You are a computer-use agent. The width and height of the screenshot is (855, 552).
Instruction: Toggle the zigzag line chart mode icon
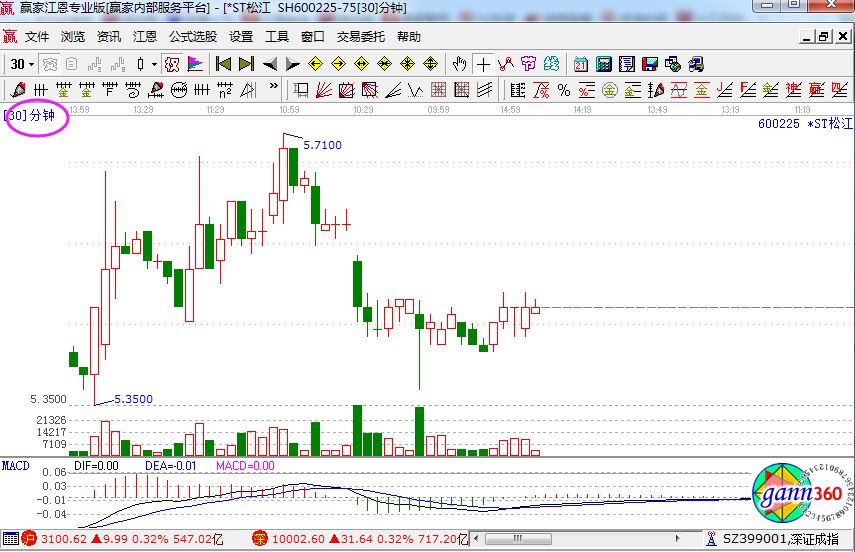coord(507,64)
